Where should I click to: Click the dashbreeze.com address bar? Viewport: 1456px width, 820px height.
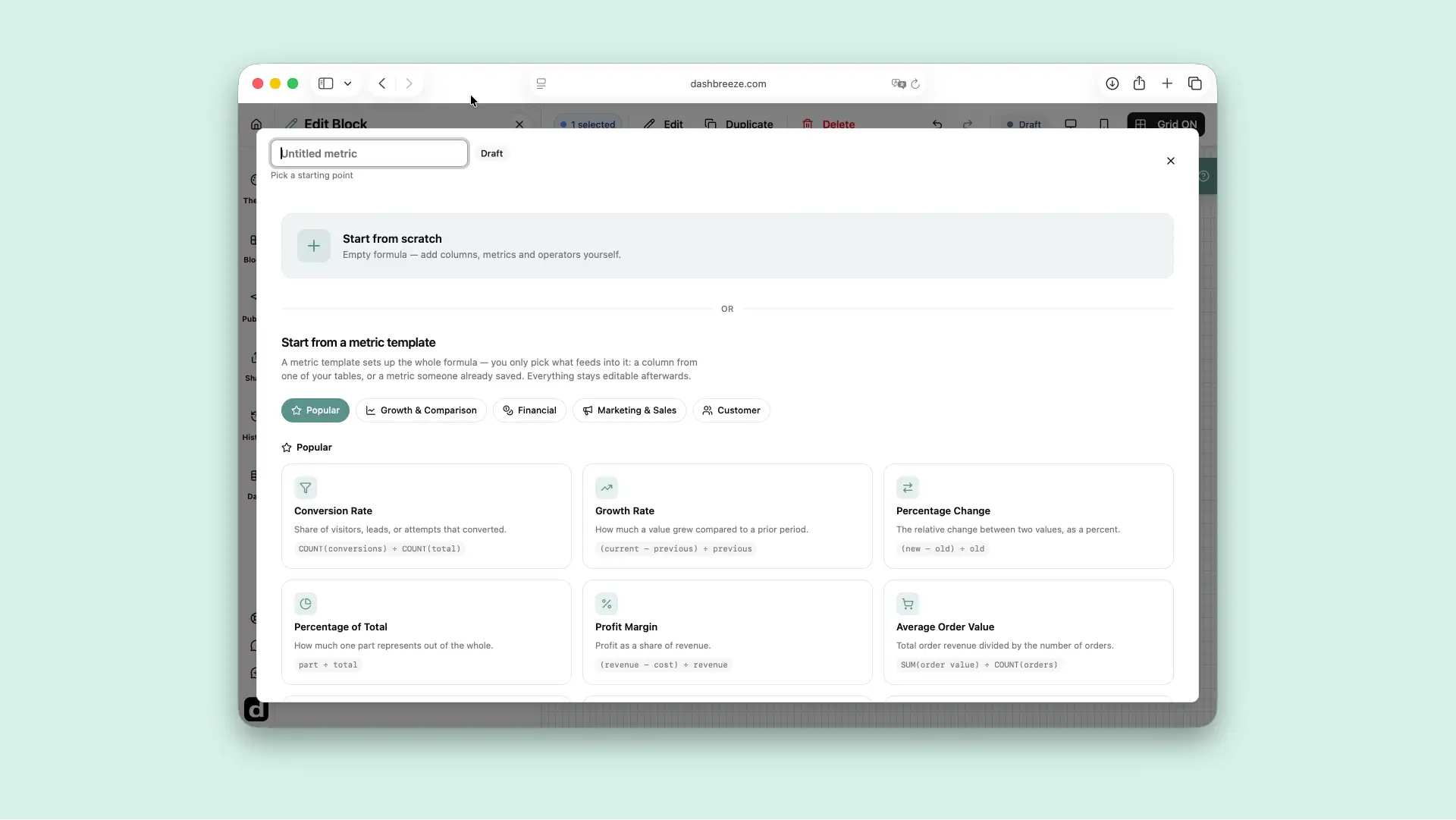coord(728,83)
